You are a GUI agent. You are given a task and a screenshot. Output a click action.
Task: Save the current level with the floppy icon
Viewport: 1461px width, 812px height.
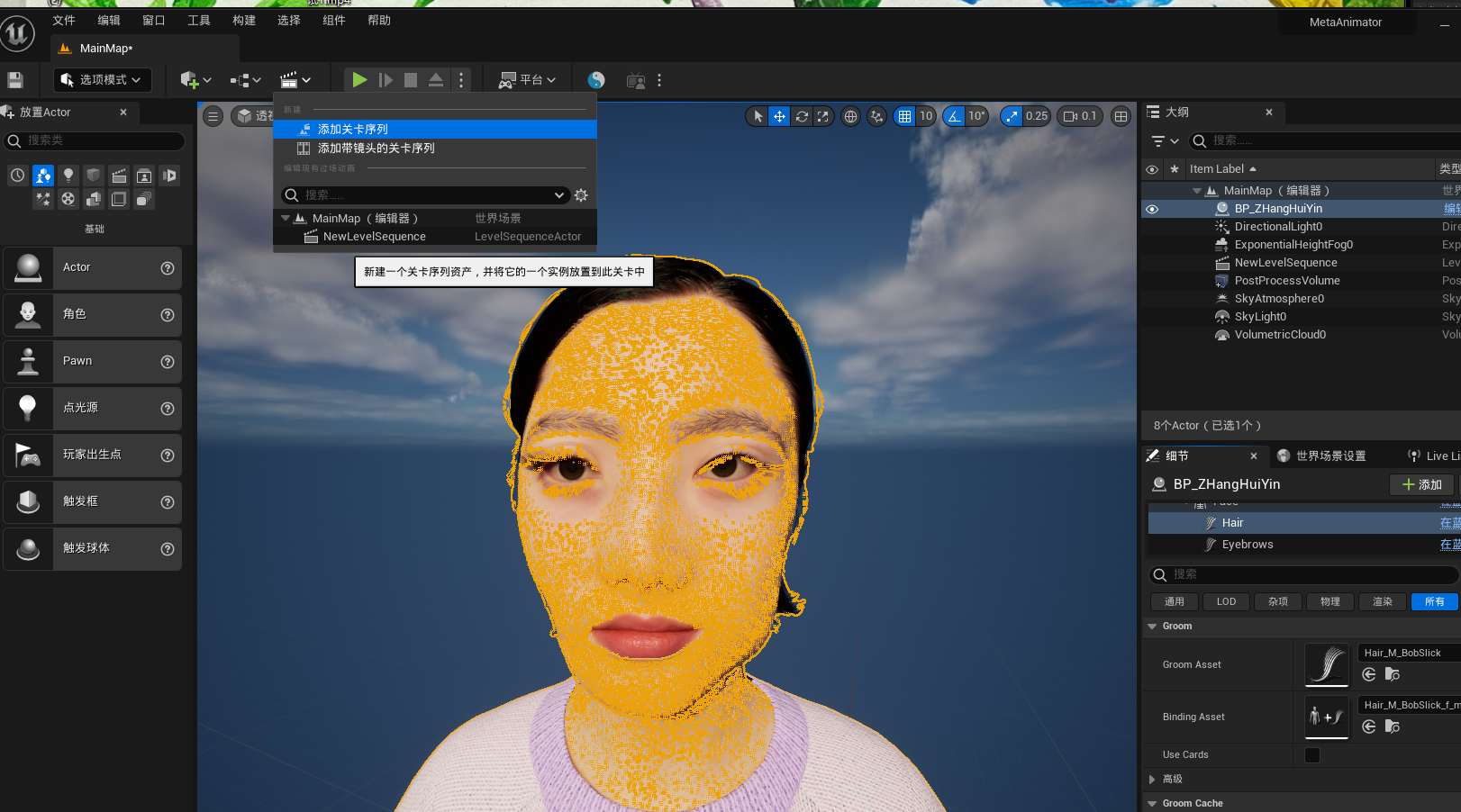[x=15, y=80]
